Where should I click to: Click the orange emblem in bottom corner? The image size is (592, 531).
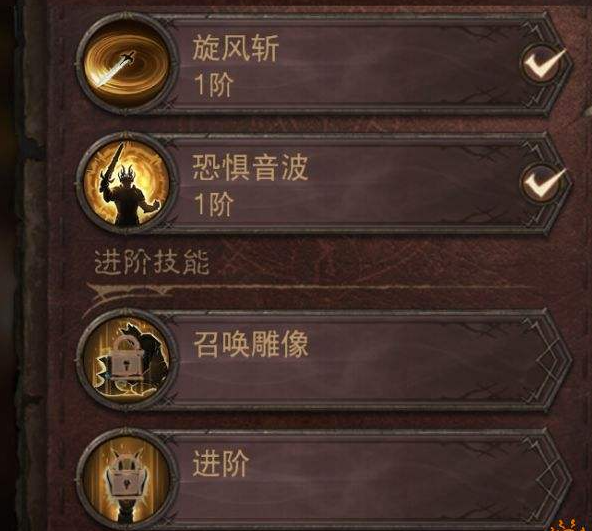(571, 525)
